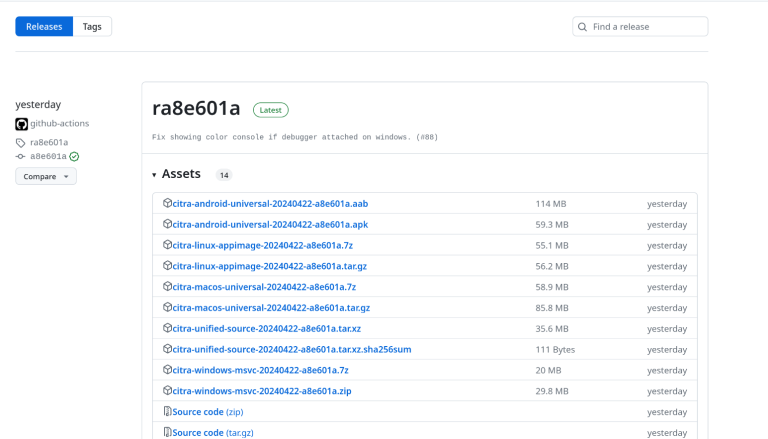Click the github-actions avatar icon
This screenshot has width=768, height=439.
click(x=21, y=124)
